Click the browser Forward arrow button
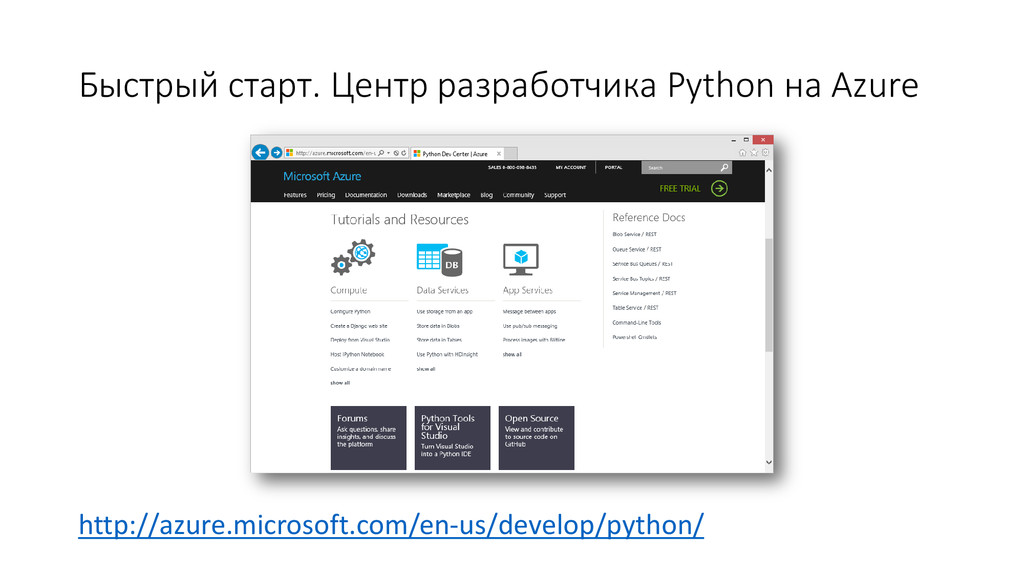The image size is (1024, 576). 276,153
